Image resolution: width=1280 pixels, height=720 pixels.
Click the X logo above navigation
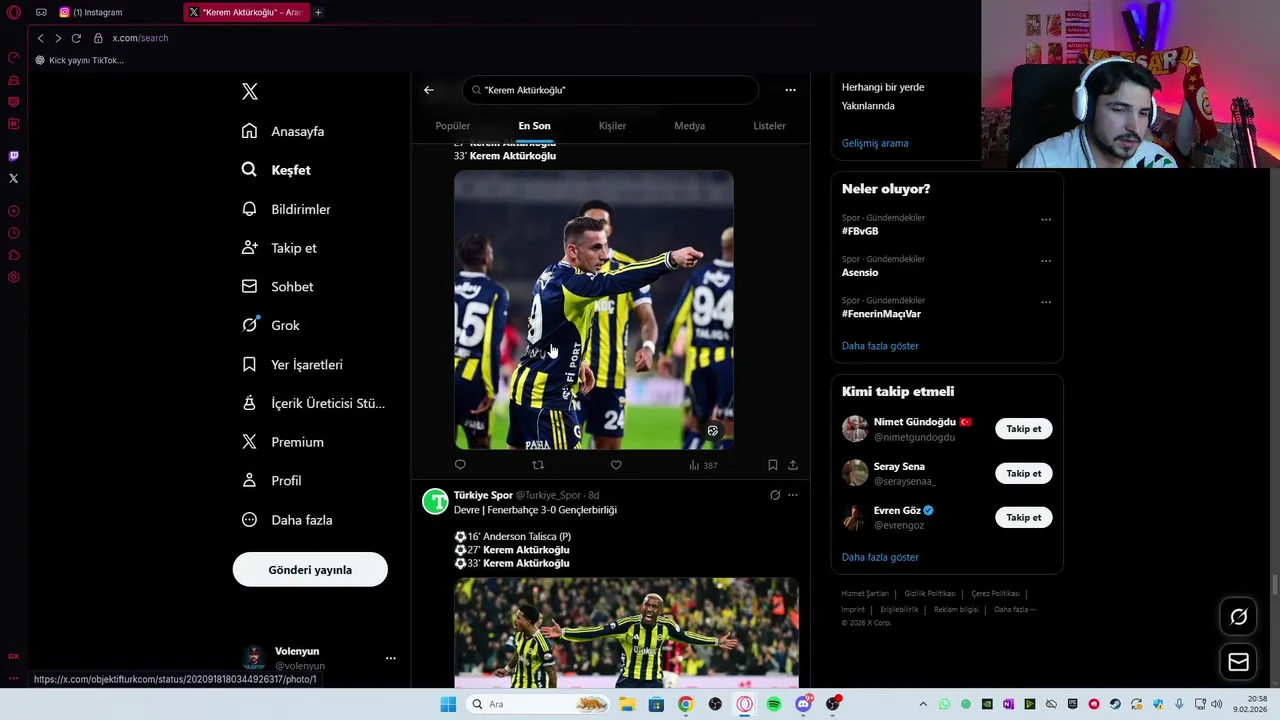point(250,92)
